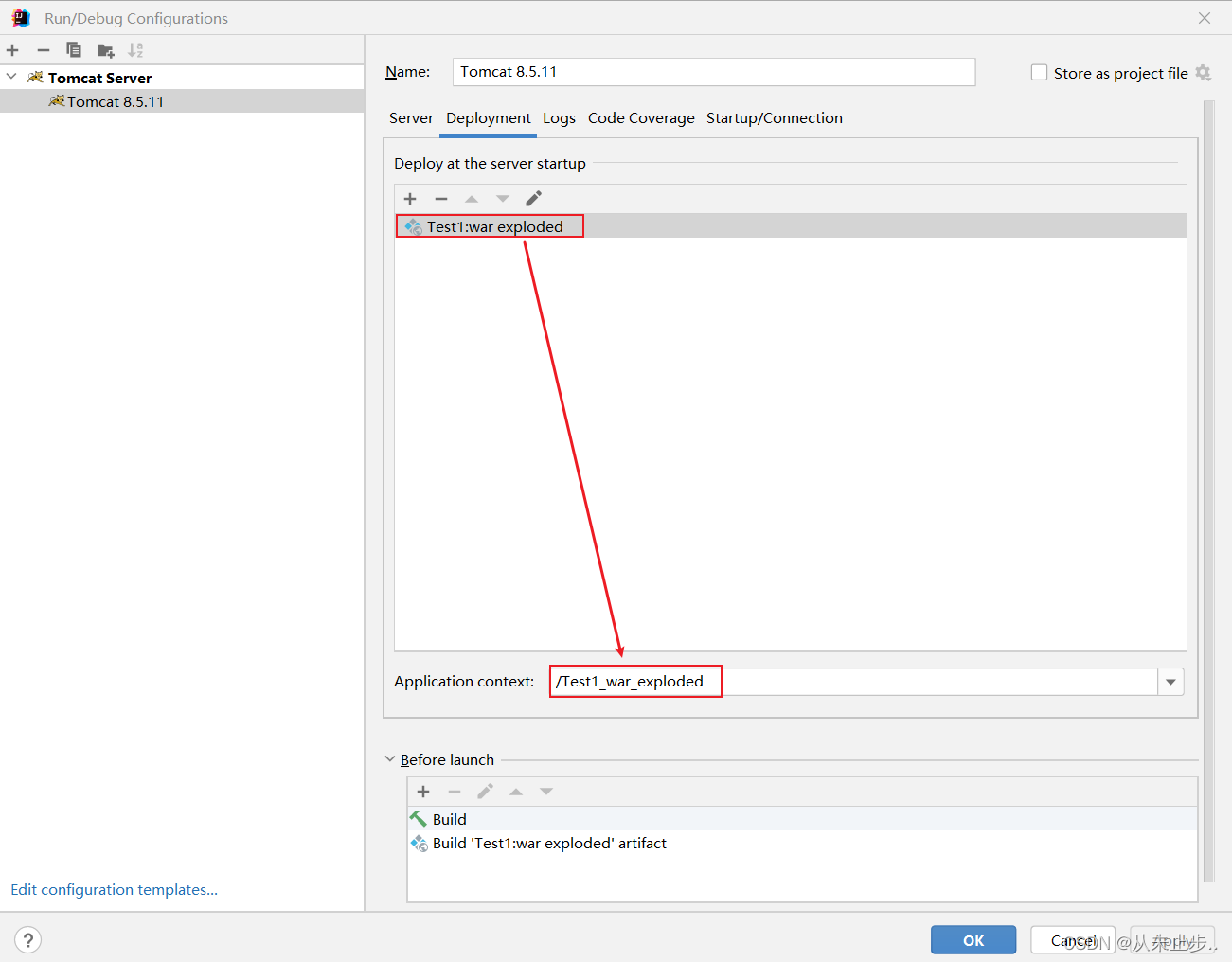Select Test1:war exploded artifact row
This screenshot has height=962, width=1232.
click(791, 226)
